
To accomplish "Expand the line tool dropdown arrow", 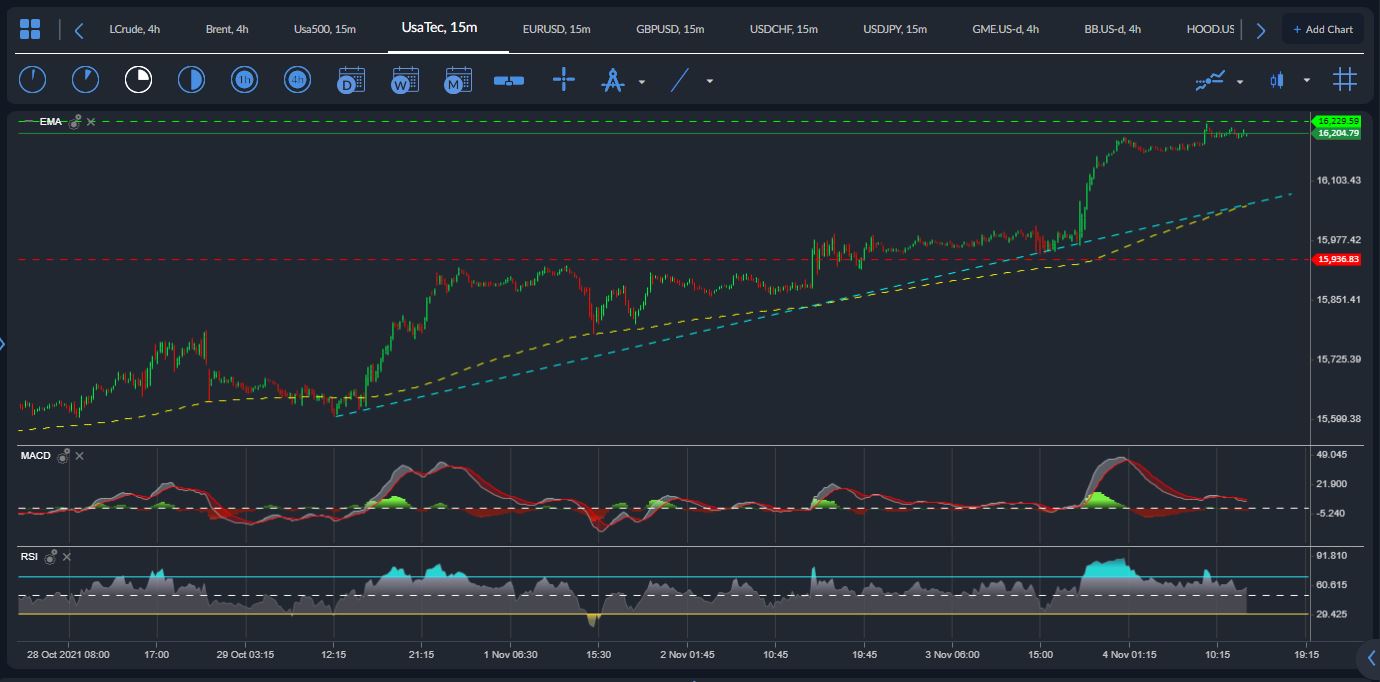I will pos(710,82).
